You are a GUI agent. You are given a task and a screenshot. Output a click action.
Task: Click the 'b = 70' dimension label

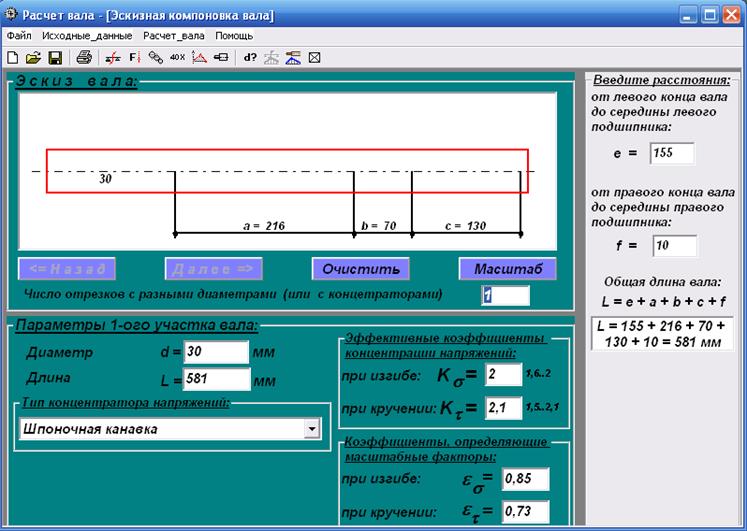click(379, 226)
